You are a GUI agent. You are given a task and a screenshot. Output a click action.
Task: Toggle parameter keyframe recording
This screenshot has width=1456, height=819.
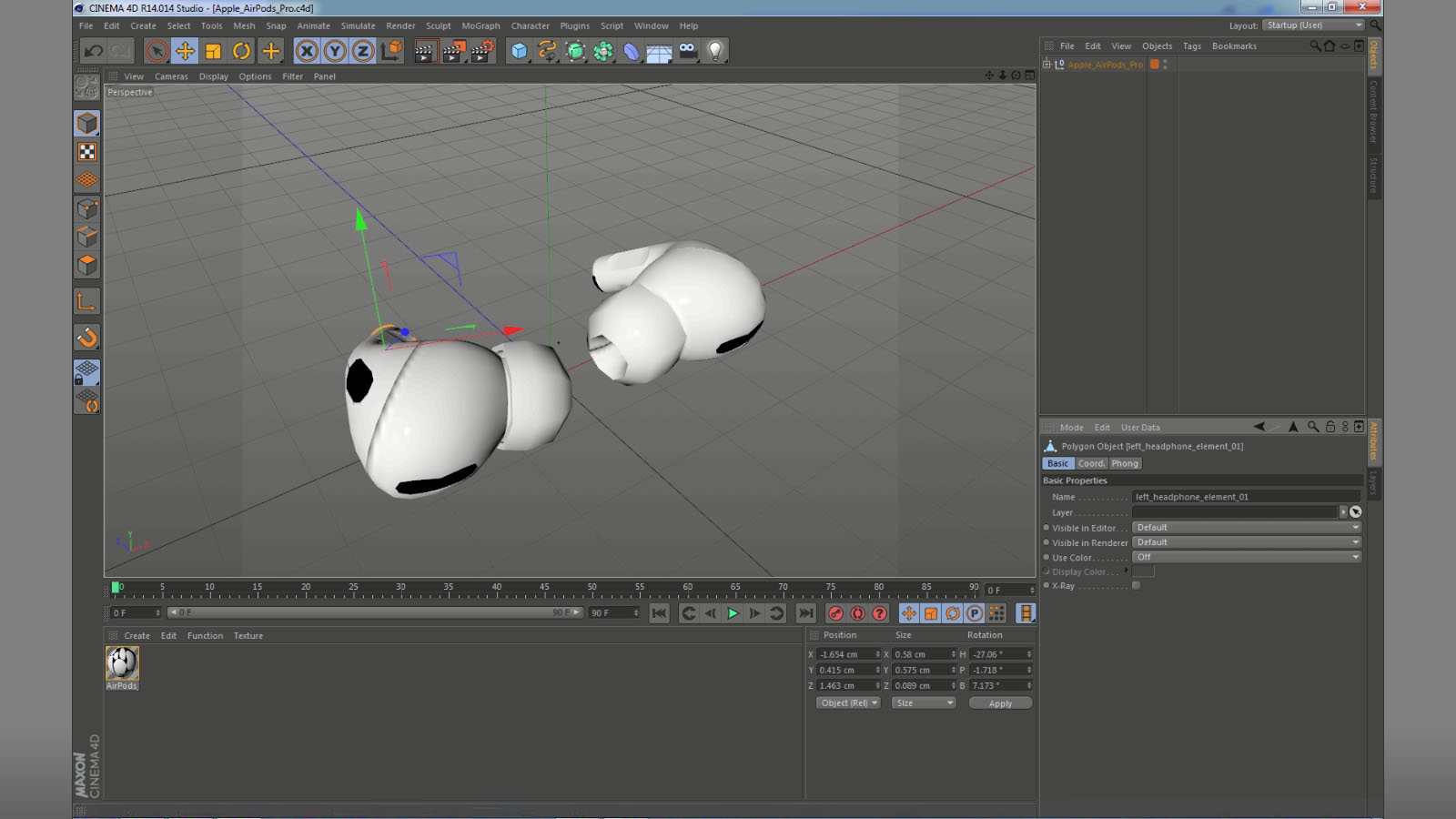pos(975,613)
